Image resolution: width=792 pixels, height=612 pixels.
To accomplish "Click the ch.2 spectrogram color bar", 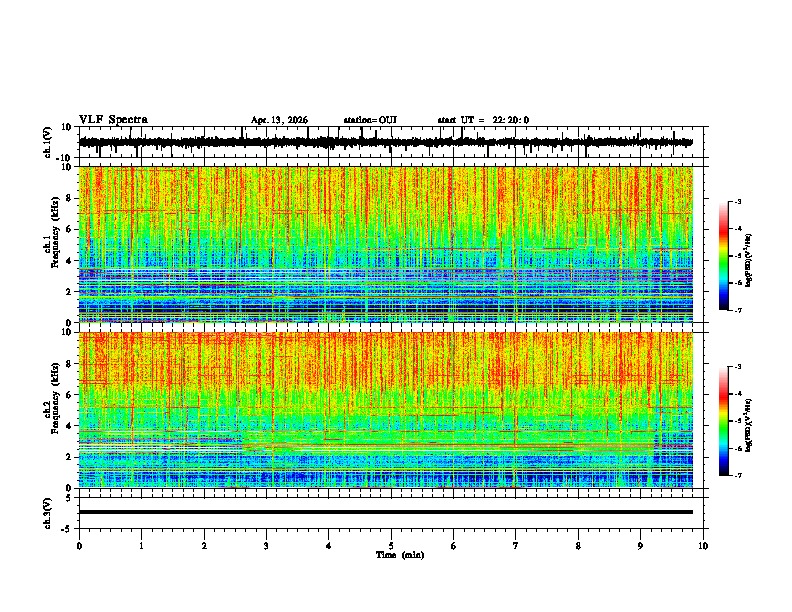I will 723,421.
